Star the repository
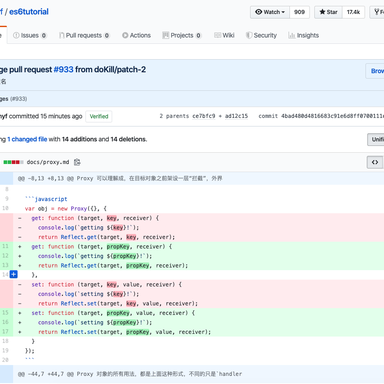The image size is (384, 384). (328, 12)
